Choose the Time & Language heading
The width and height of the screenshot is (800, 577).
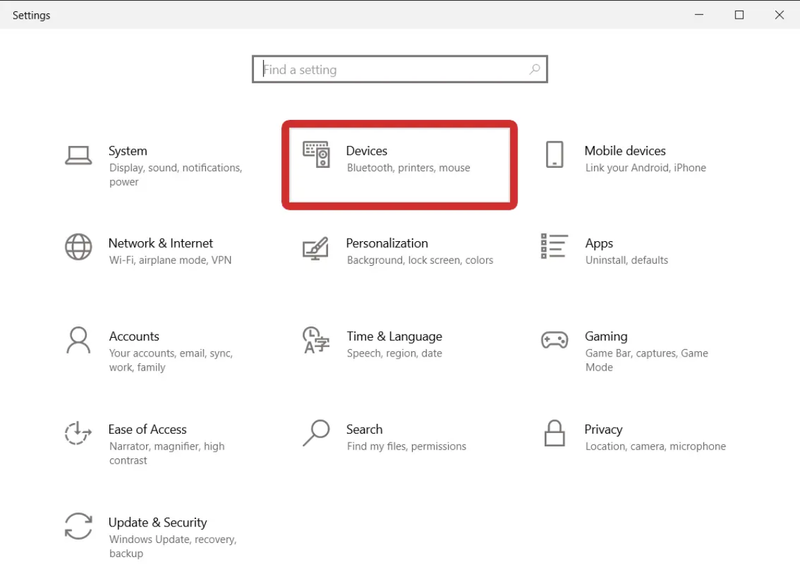[x=394, y=336]
